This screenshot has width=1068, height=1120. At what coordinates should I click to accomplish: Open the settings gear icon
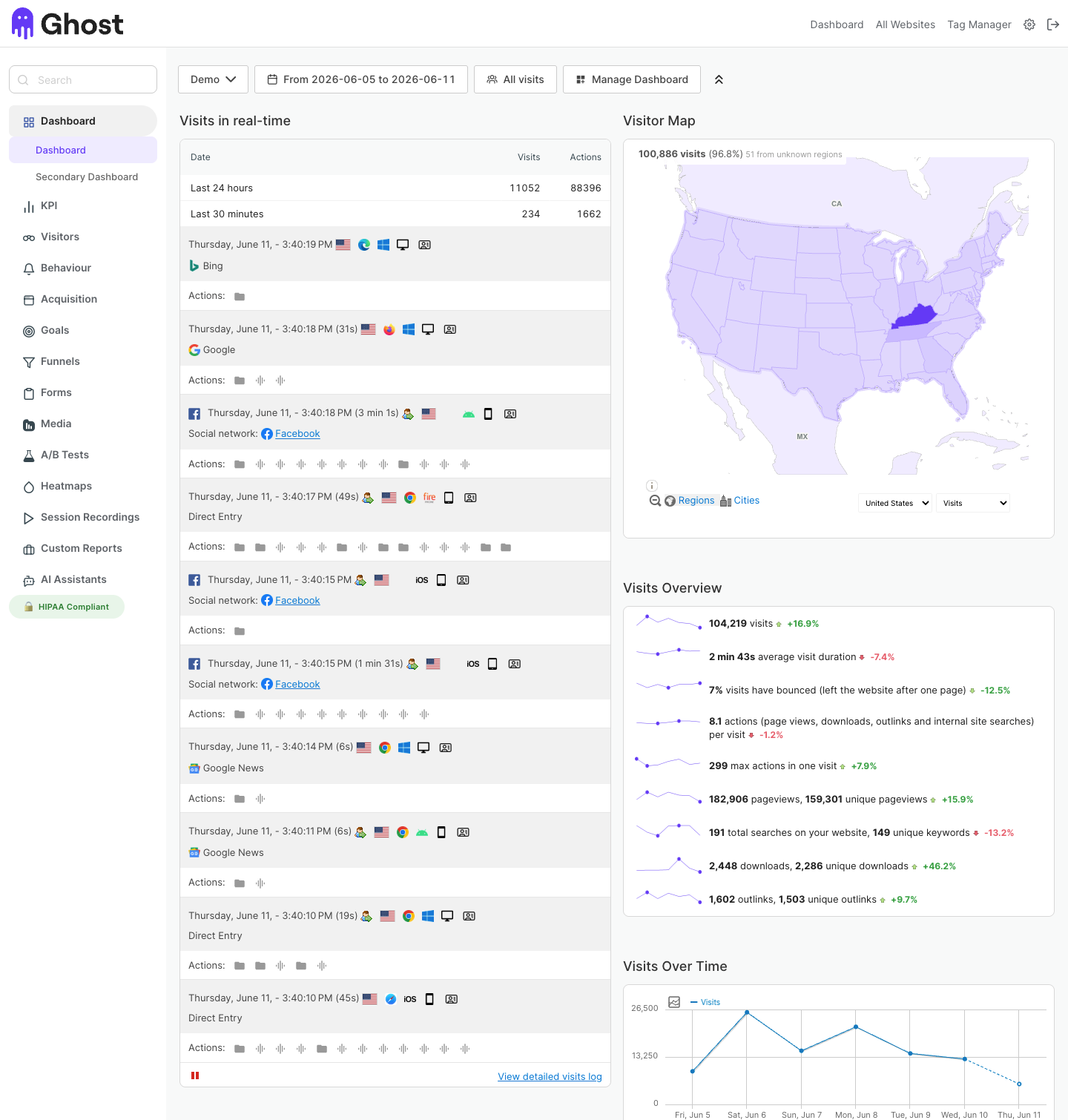point(1029,24)
